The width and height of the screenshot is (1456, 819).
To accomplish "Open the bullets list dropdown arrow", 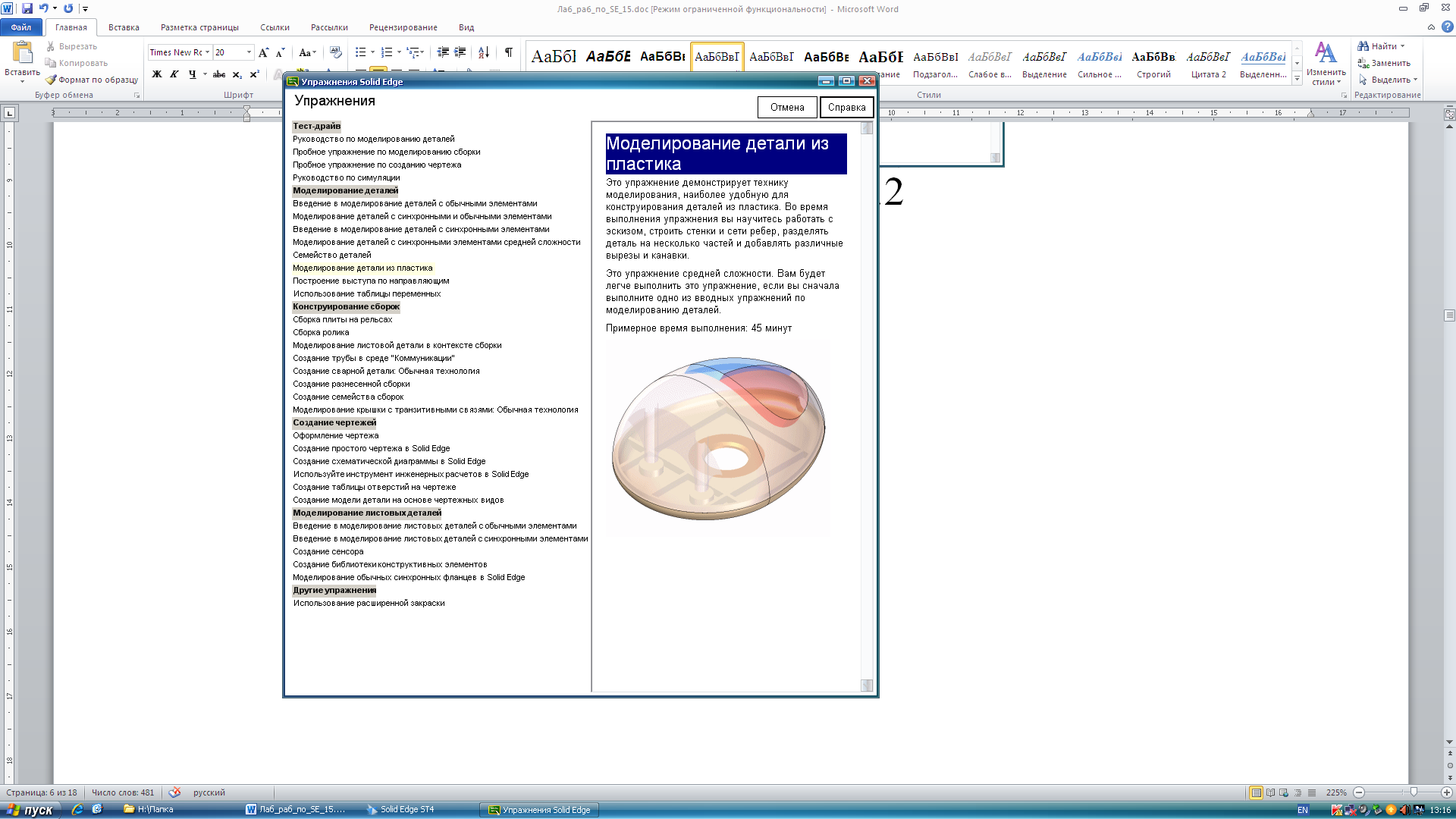I will 372,52.
